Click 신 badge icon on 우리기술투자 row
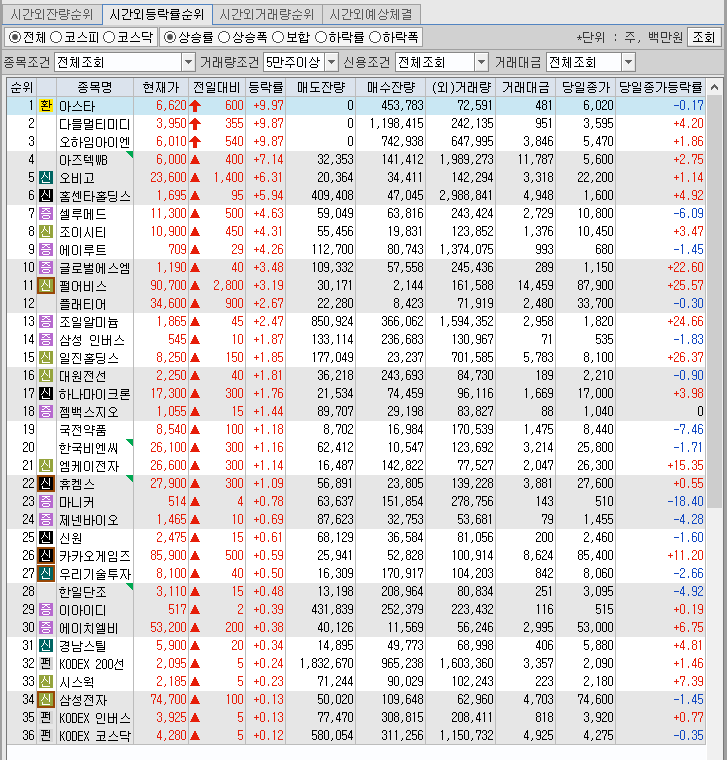727x760 pixels. point(46,573)
